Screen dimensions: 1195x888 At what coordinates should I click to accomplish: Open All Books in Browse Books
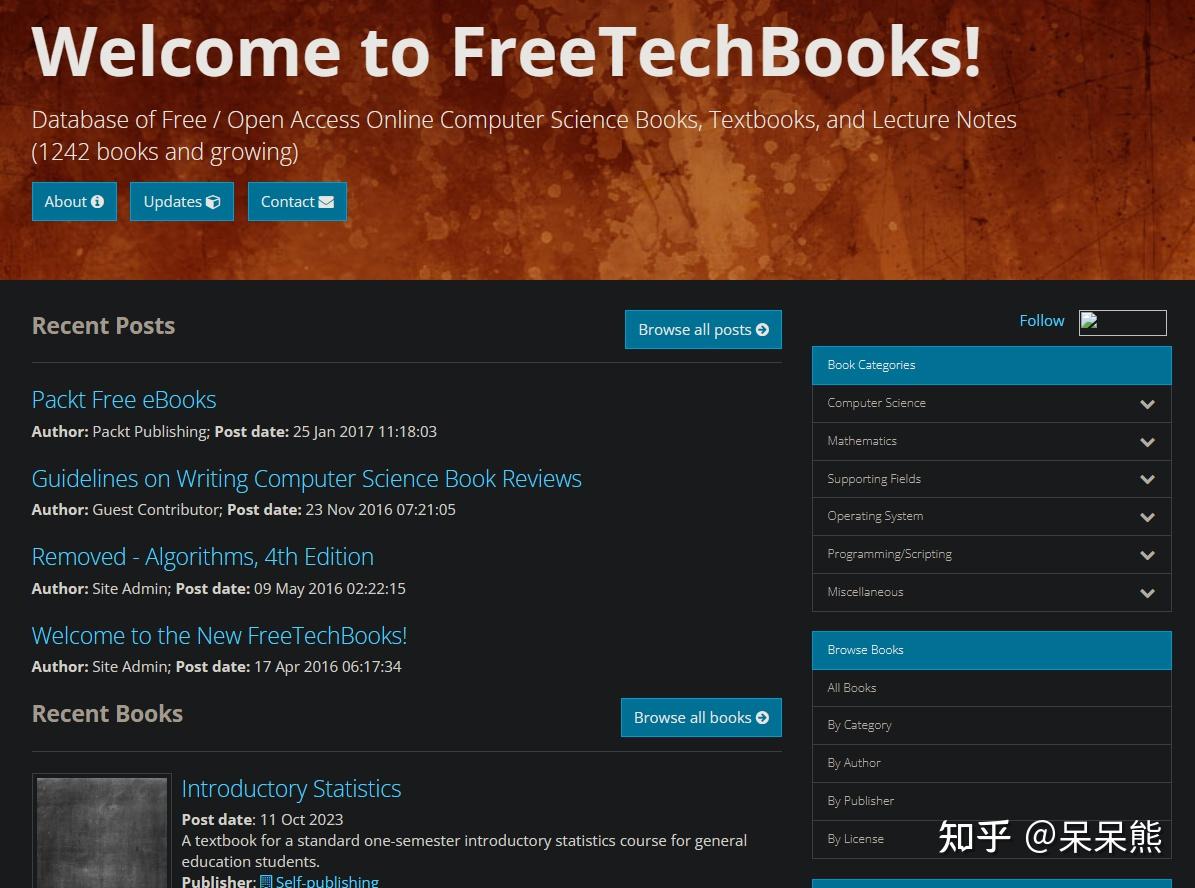tap(992, 688)
